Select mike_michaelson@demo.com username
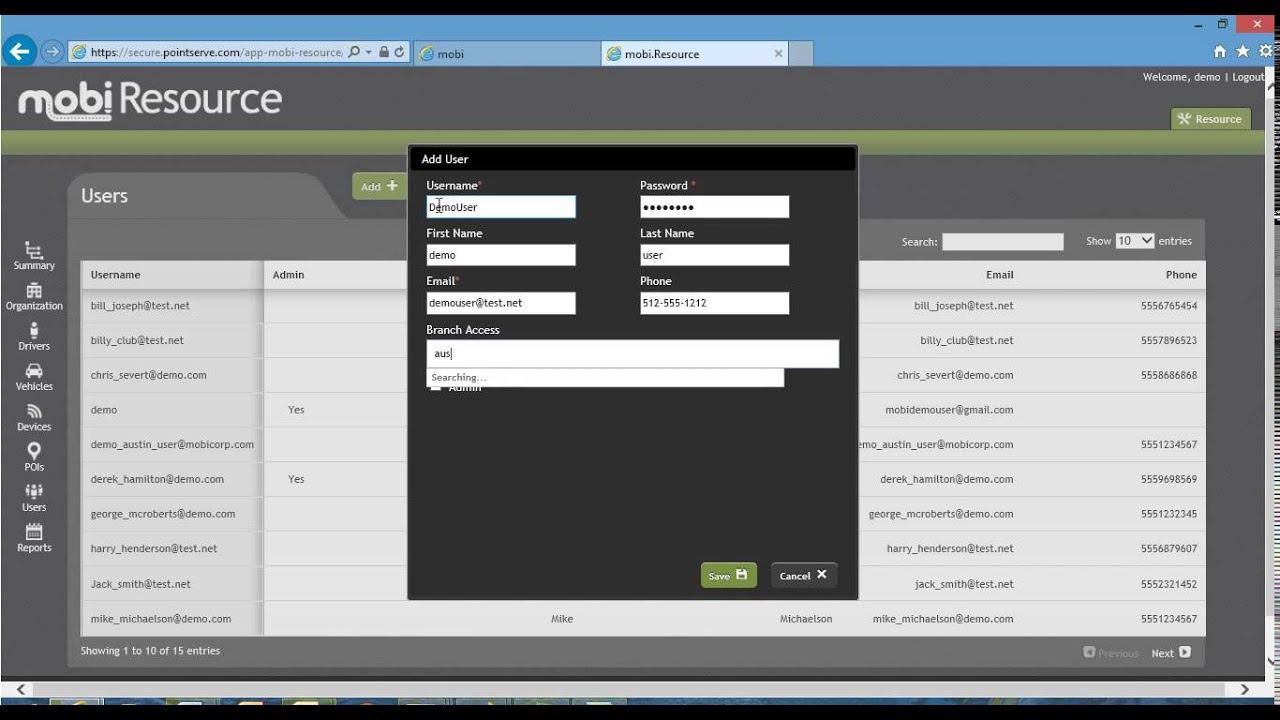 pos(161,619)
